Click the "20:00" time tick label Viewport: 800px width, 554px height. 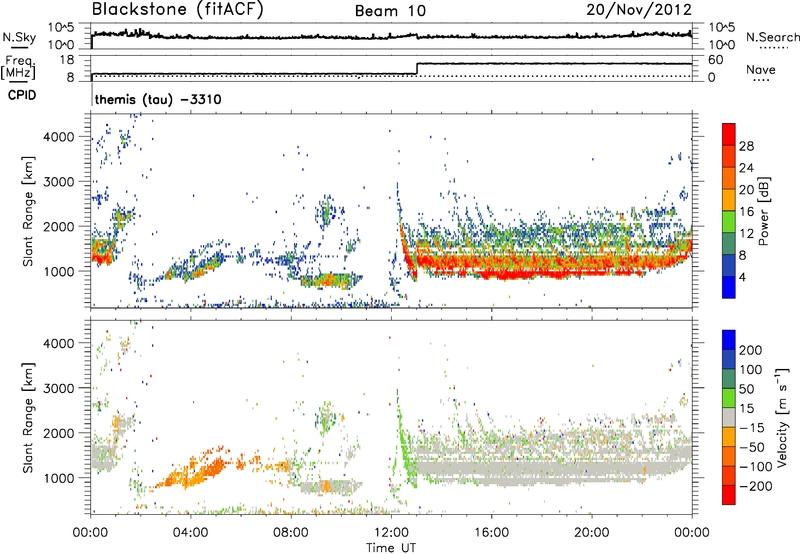click(x=591, y=533)
